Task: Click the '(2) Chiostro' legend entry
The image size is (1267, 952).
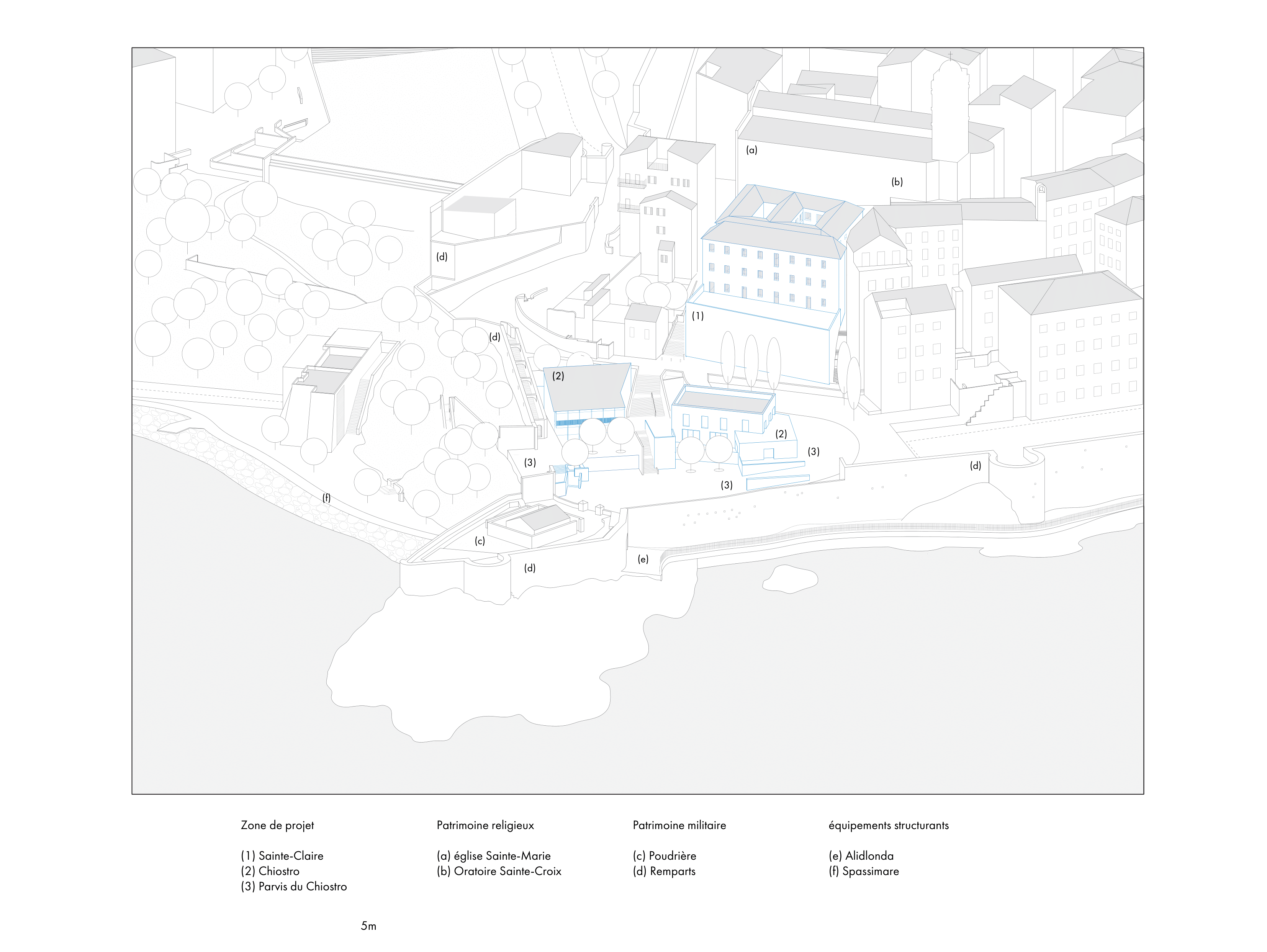Action: 270,871
